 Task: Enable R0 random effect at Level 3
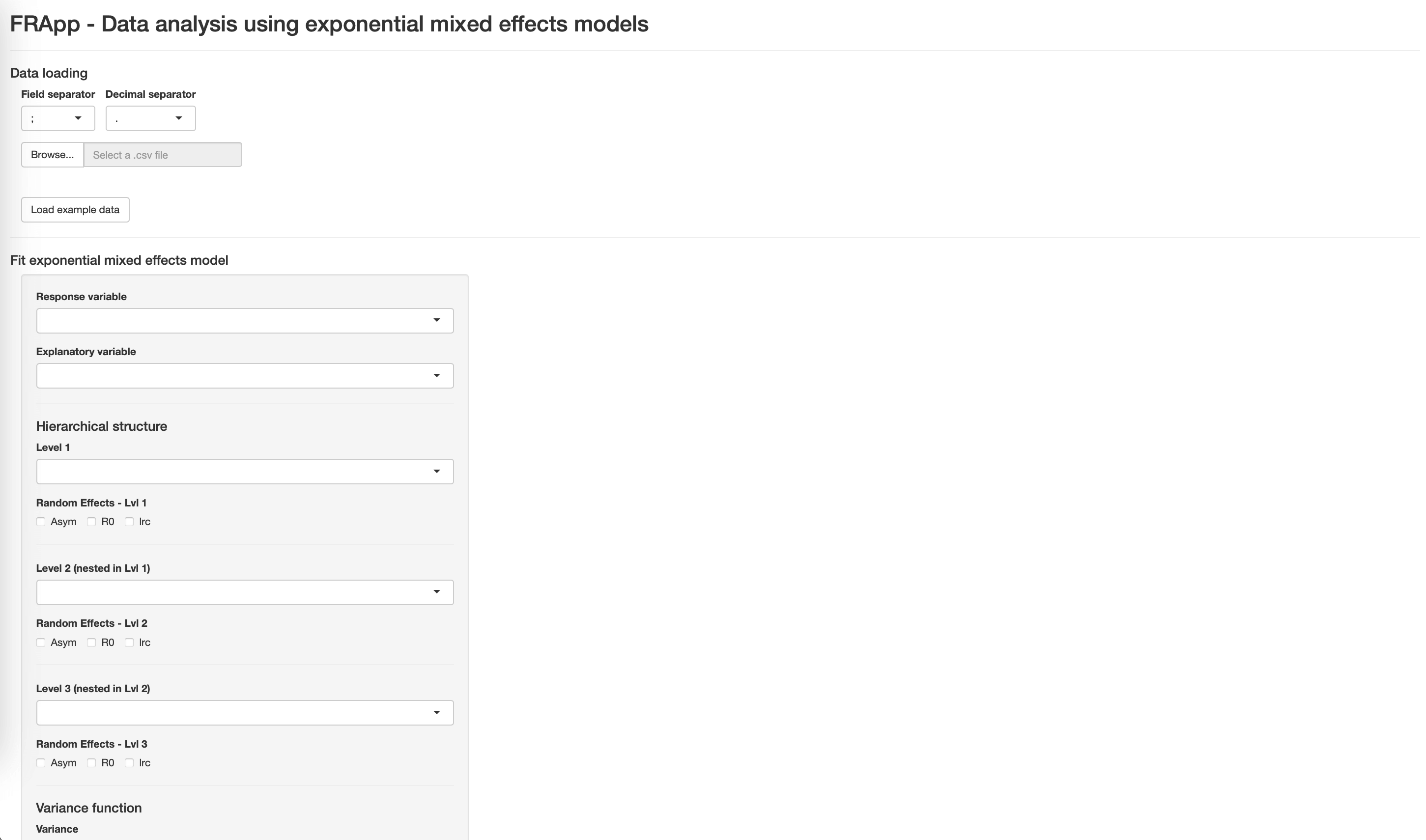click(x=92, y=762)
